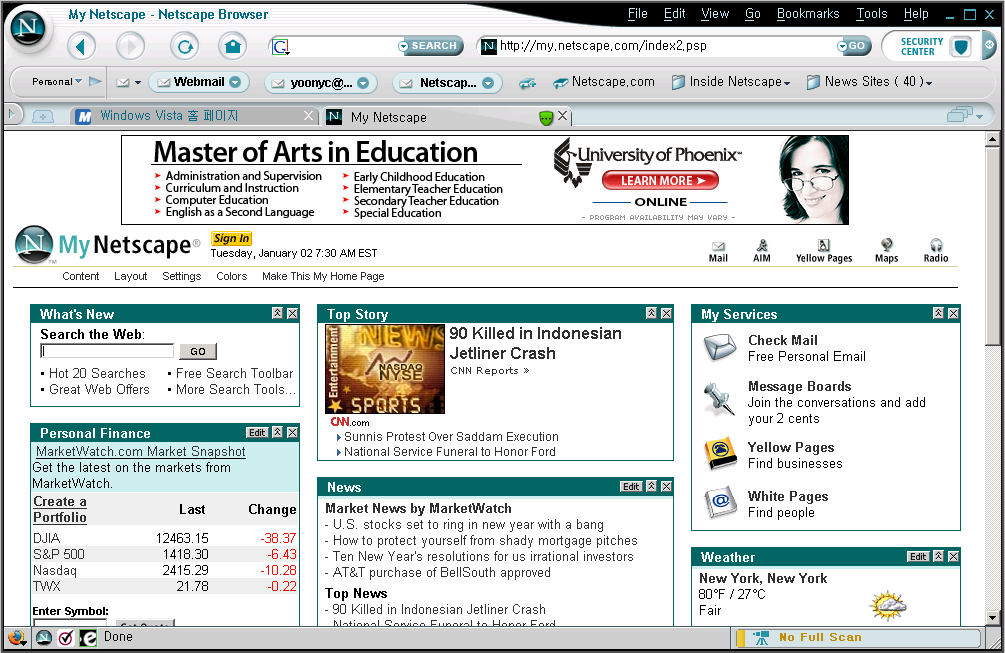Open Mail icon in page header

pos(718,251)
